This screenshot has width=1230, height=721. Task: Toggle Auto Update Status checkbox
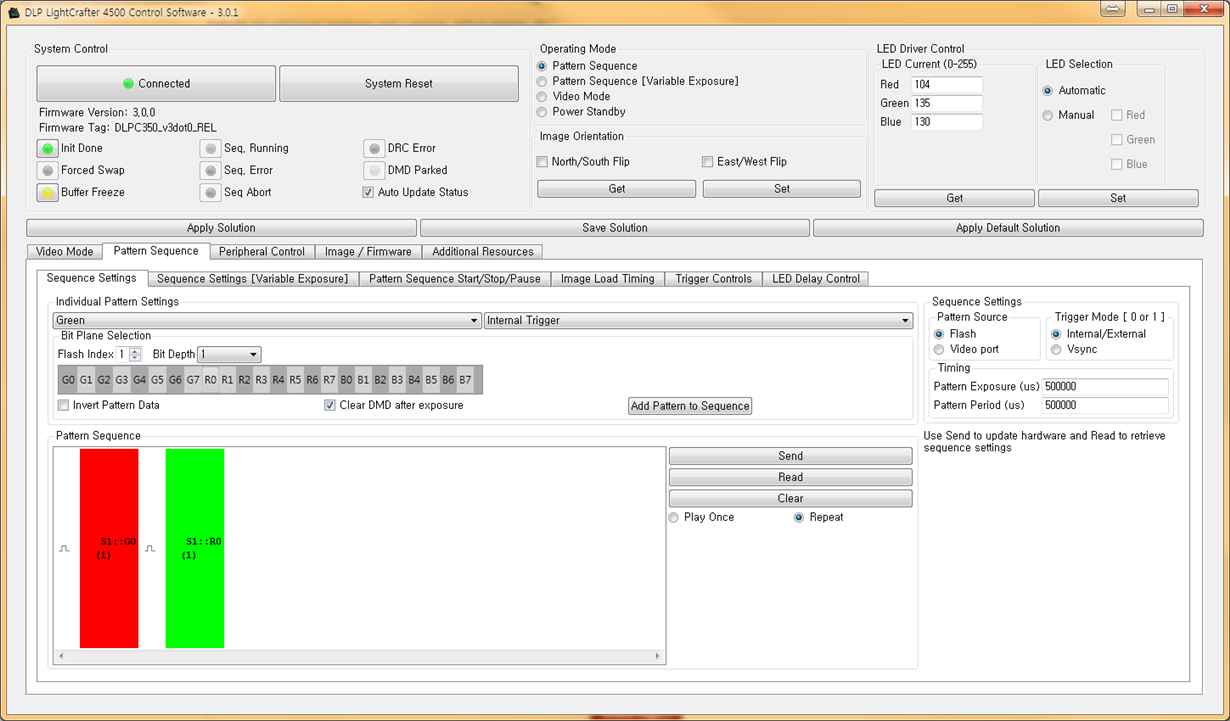[369, 192]
